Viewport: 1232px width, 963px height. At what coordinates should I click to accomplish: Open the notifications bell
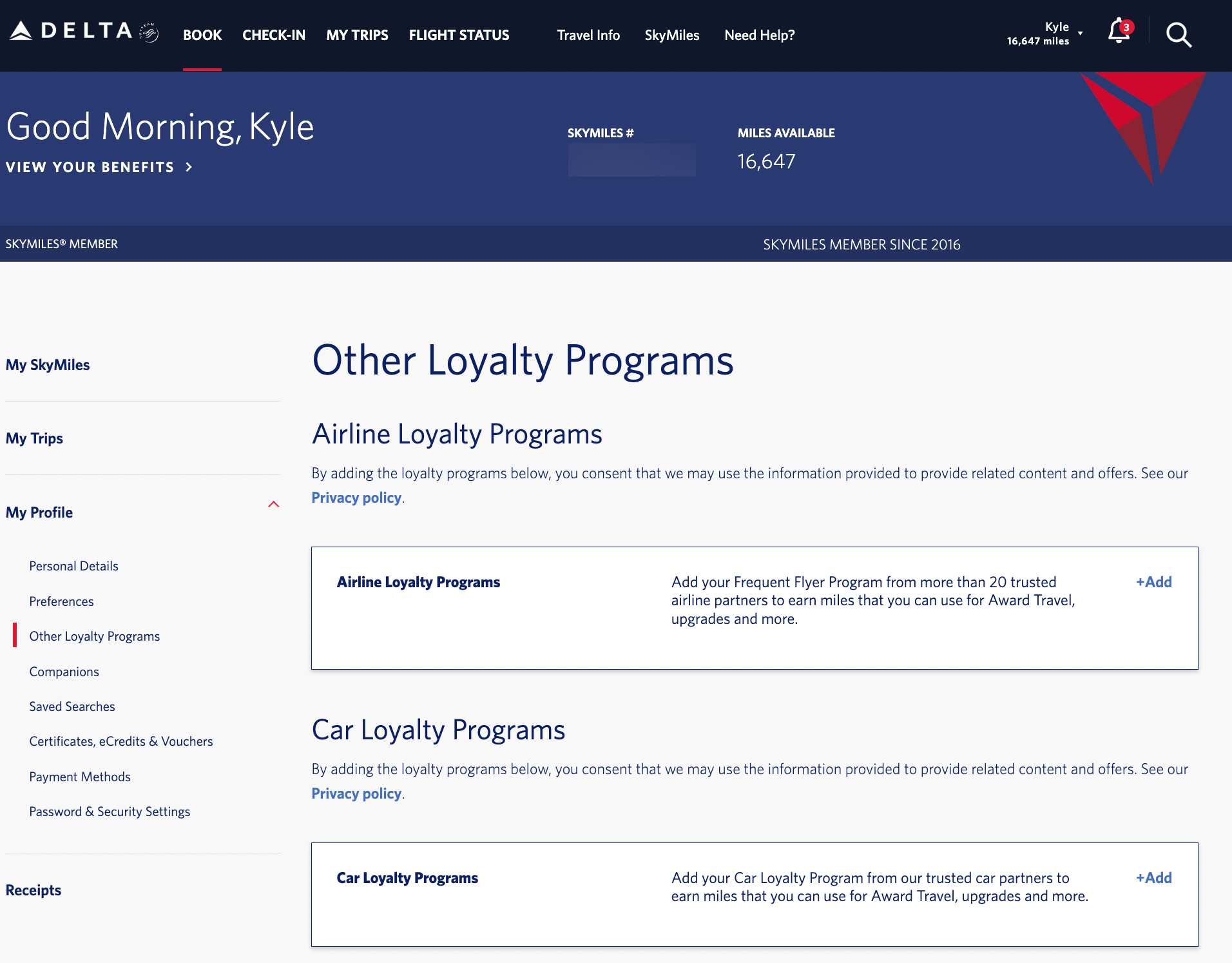[1118, 35]
